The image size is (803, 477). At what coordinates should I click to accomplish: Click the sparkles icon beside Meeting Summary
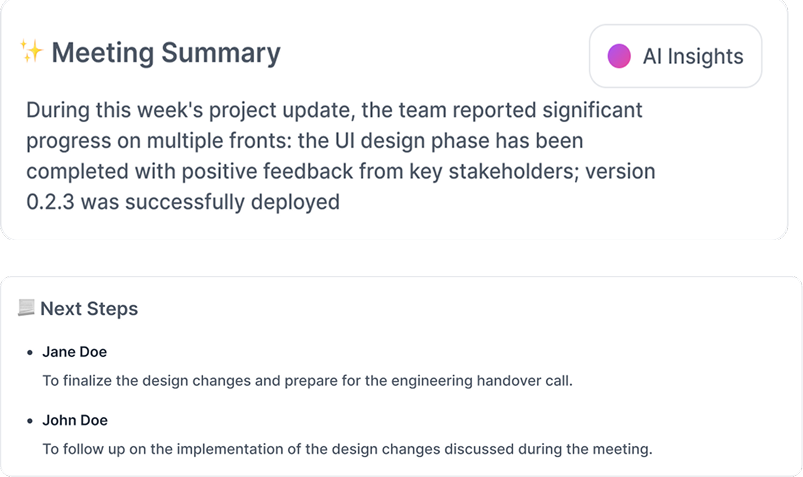coord(31,51)
